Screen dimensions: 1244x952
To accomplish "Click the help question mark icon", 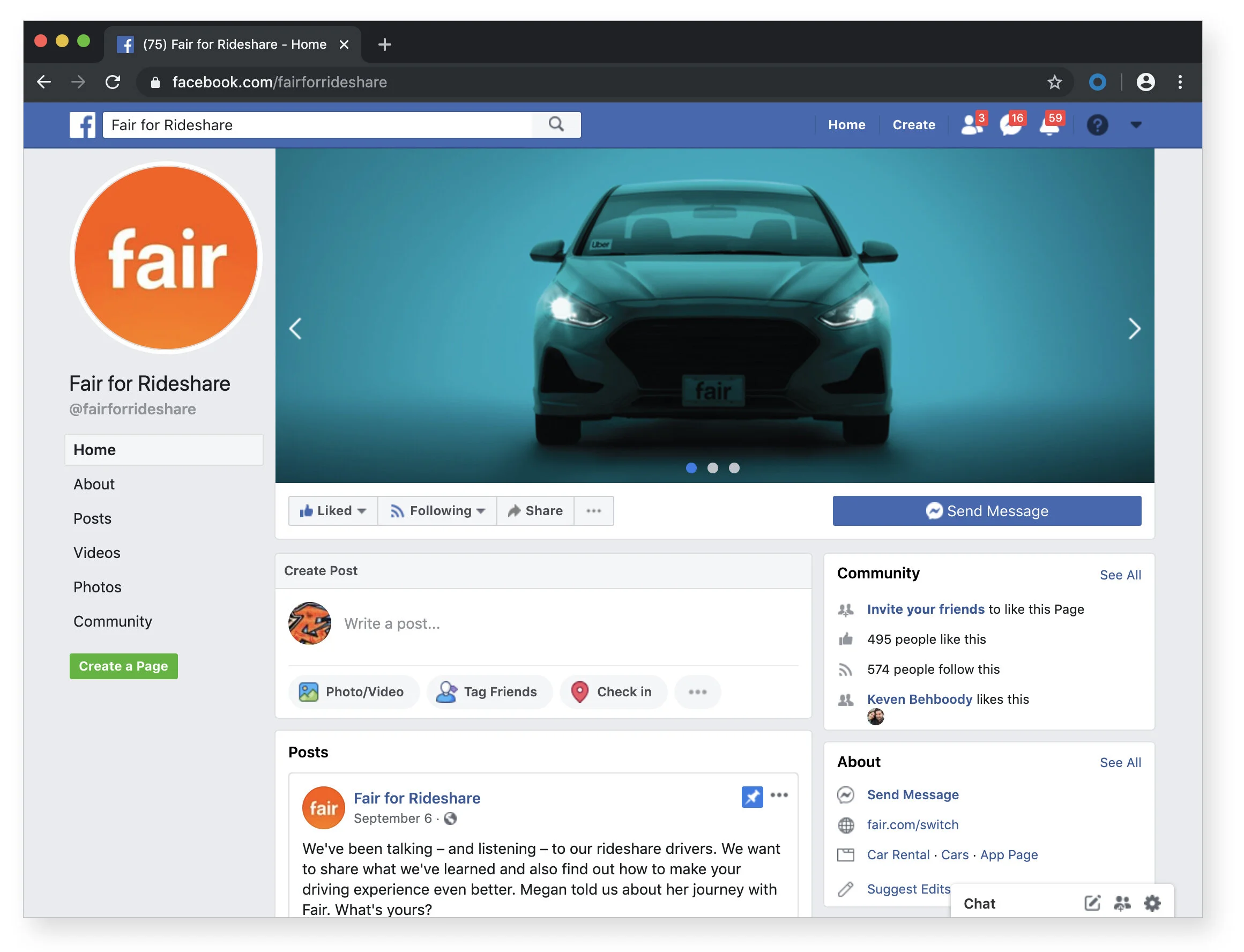I will [x=1098, y=126].
